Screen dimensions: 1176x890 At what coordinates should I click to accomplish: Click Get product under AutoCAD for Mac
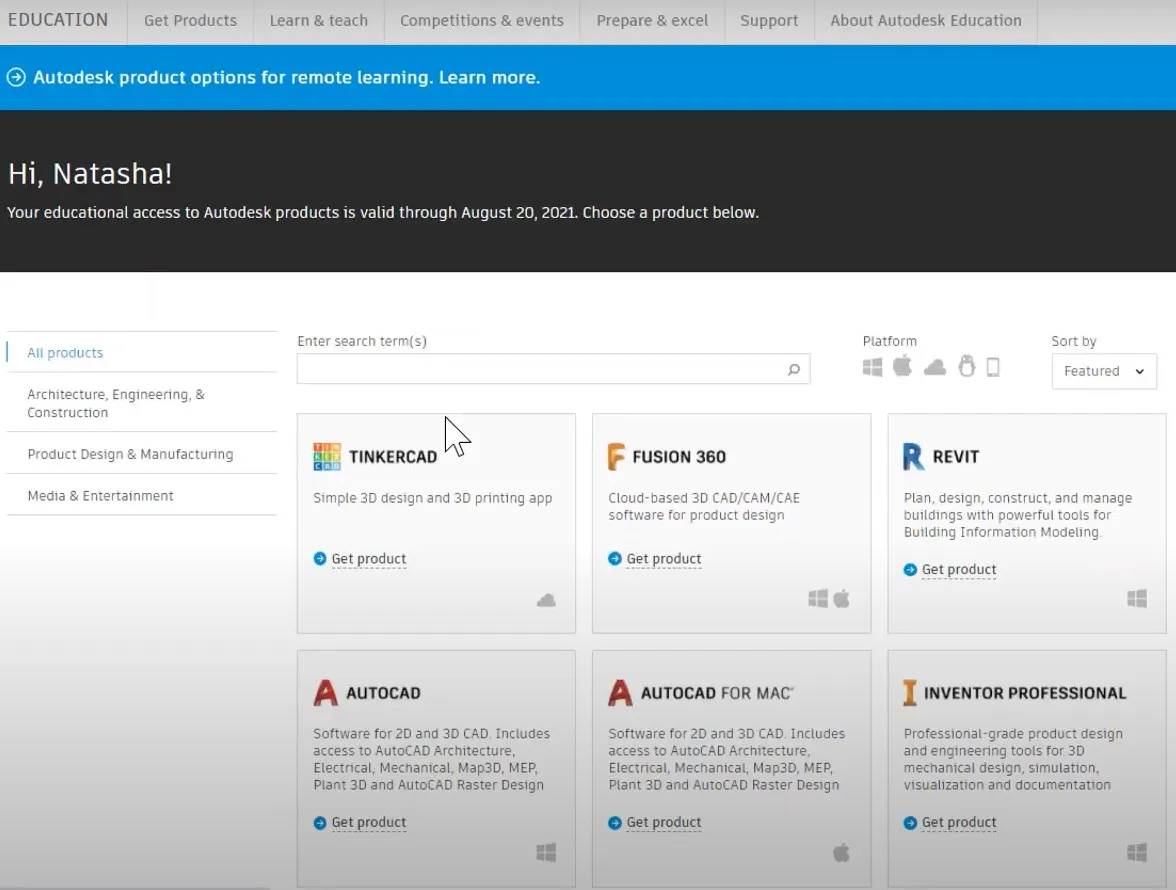click(x=663, y=823)
